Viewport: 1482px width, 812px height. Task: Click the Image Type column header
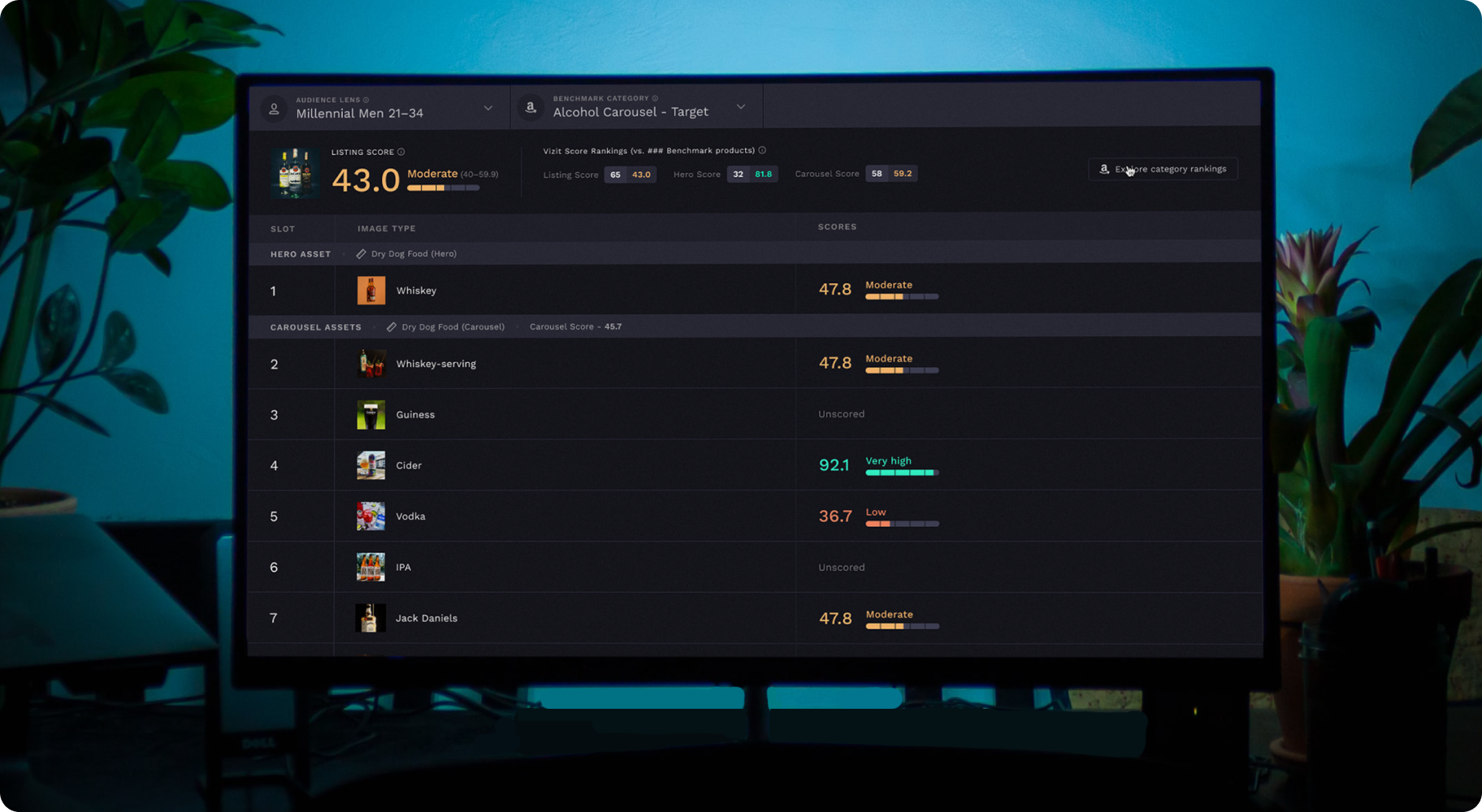[x=387, y=229]
